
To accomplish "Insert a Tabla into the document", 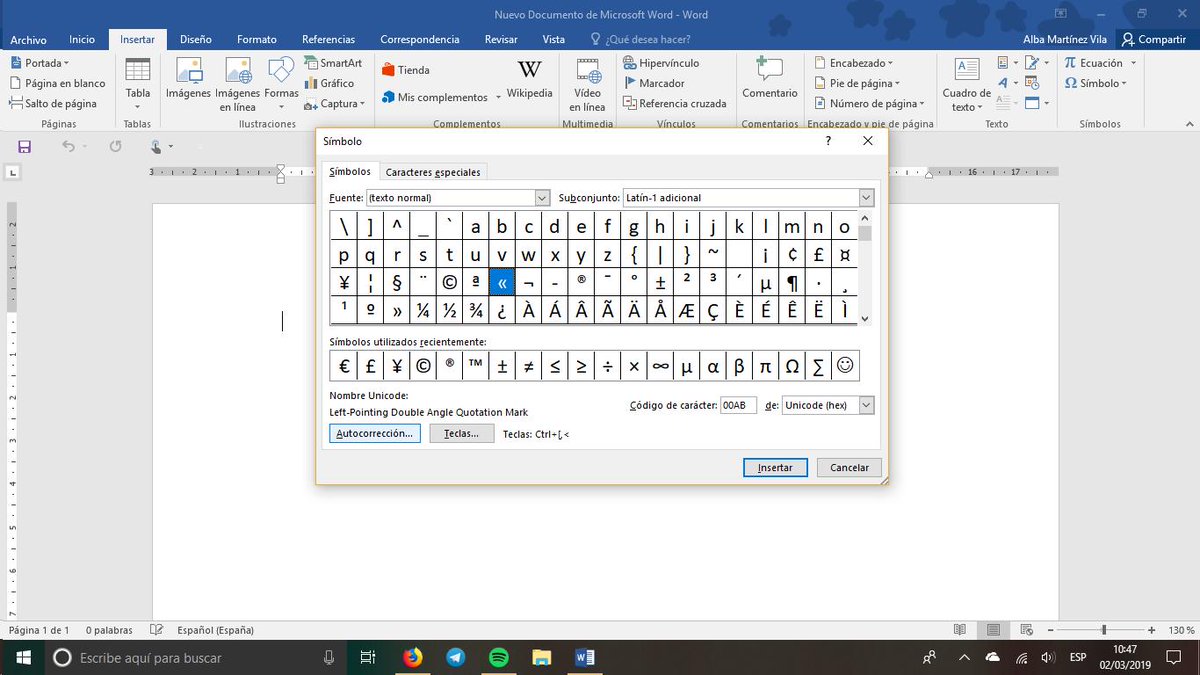I will pos(137,84).
